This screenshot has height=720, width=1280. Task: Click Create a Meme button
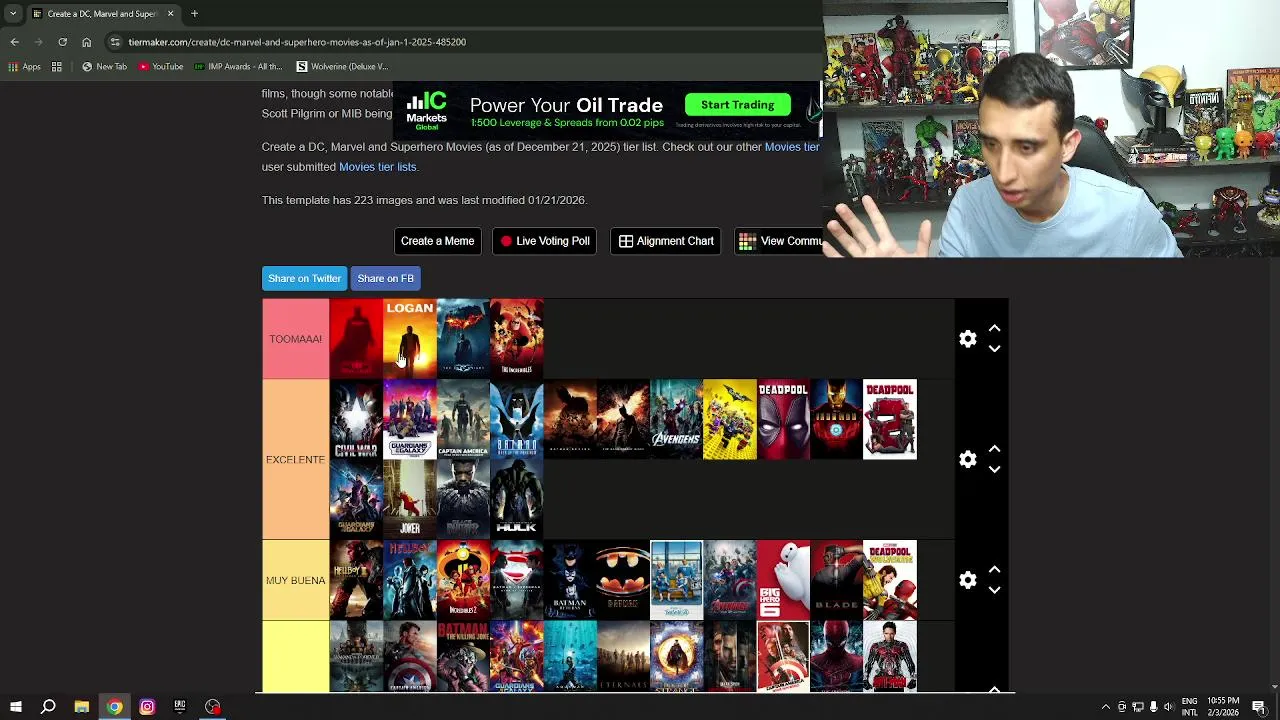[x=437, y=241]
